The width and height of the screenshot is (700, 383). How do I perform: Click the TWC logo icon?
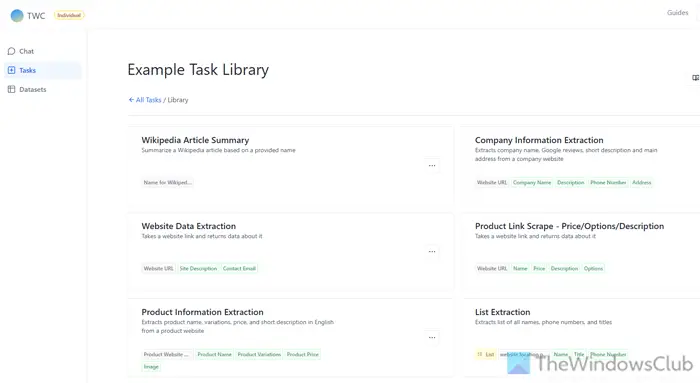pos(17,16)
